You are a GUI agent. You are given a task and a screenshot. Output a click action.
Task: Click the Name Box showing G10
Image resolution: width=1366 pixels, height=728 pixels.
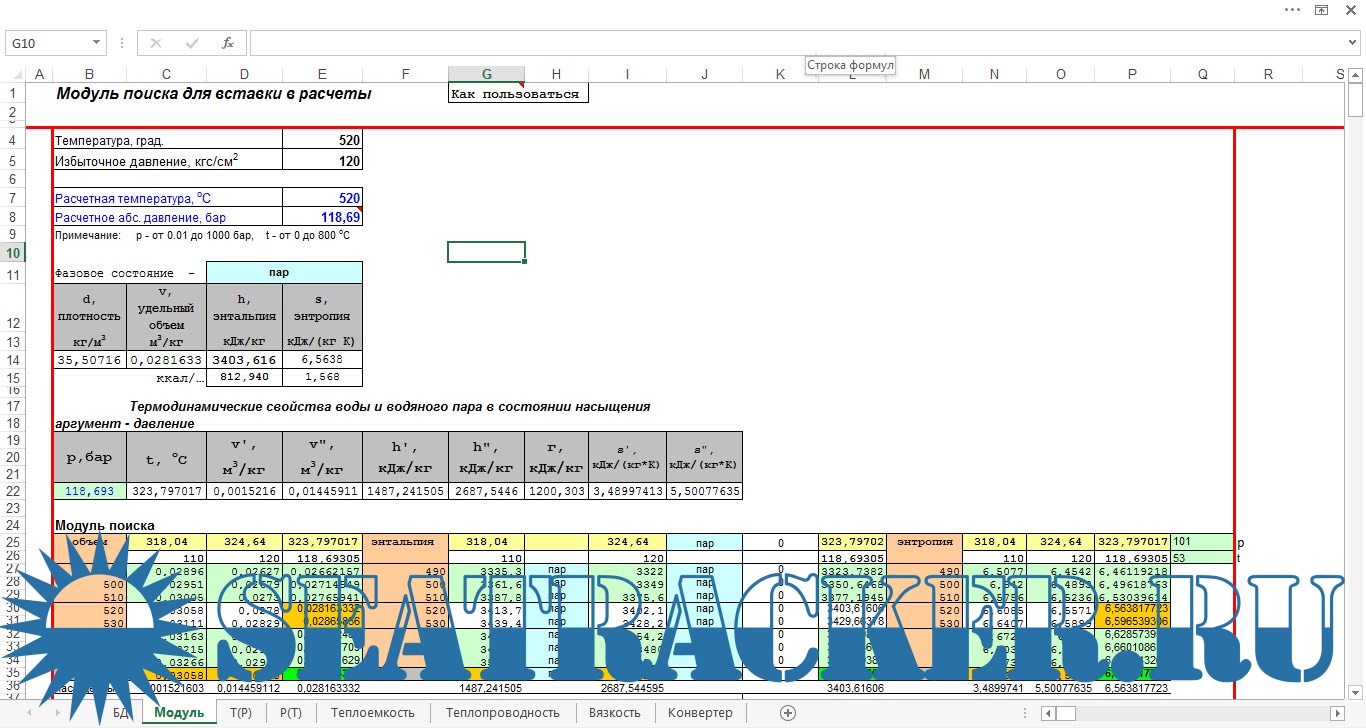48,43
